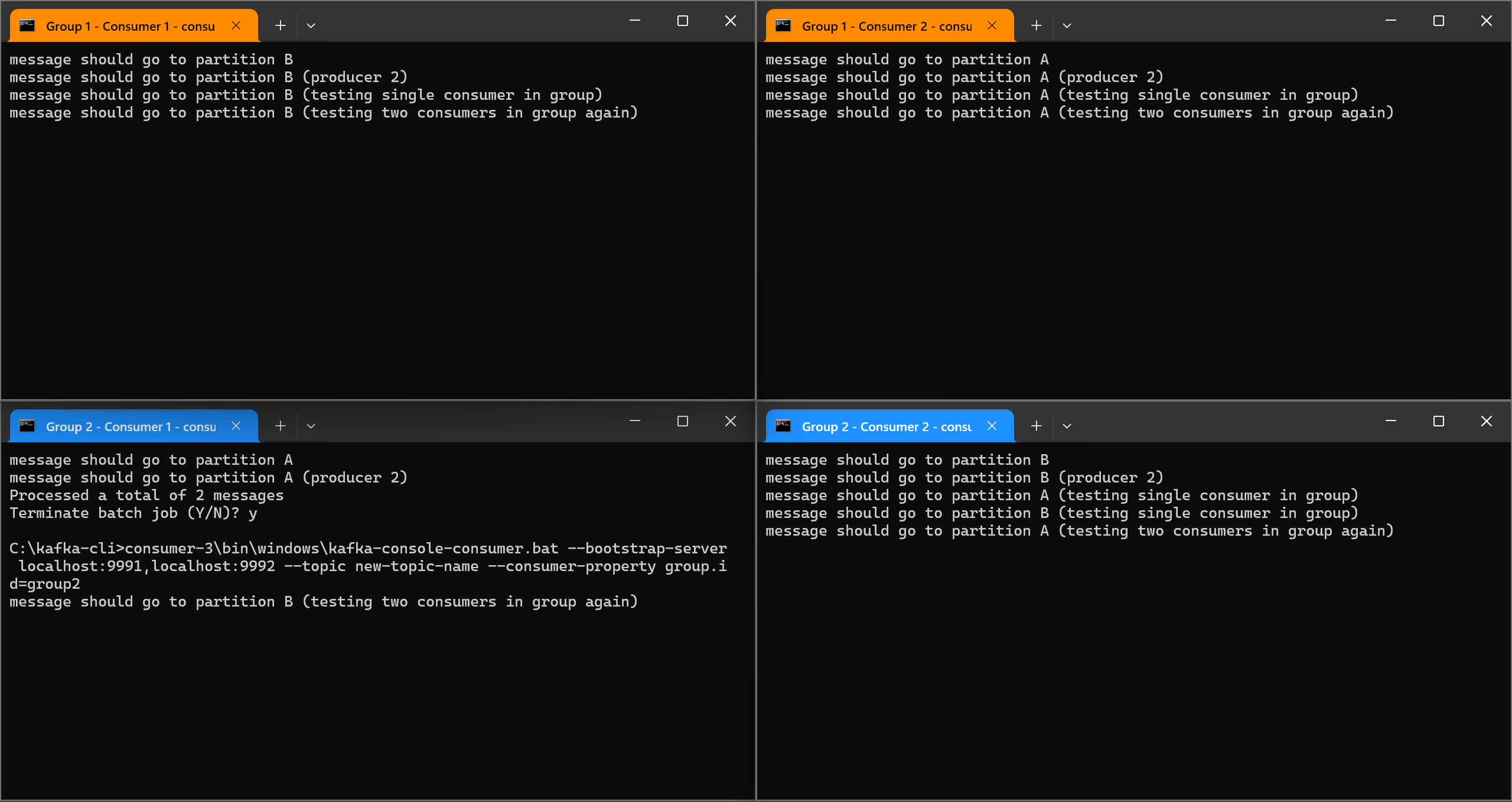1512x802 pixels.
Task: Maximize the Group 1 Consumer 1 window
Action: click(x=683, y=21)
